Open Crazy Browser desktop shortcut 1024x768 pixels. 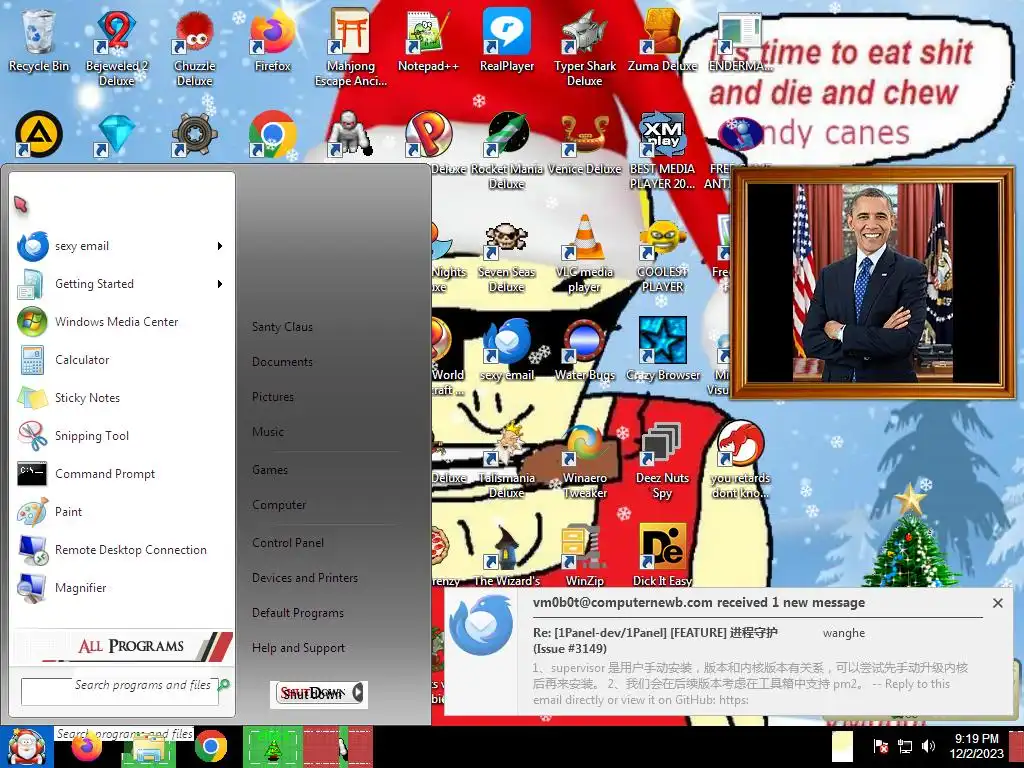[x=662, y=349]
